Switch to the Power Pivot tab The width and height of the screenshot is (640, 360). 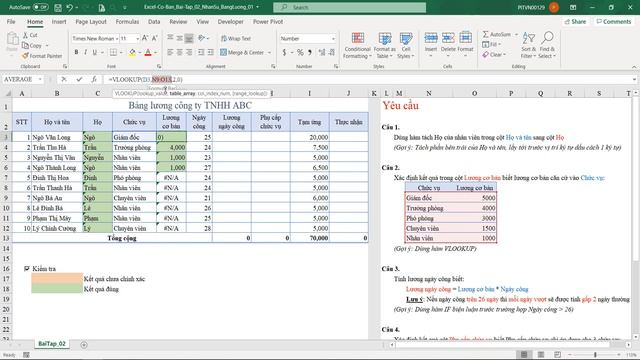click(x=268, y=22)
